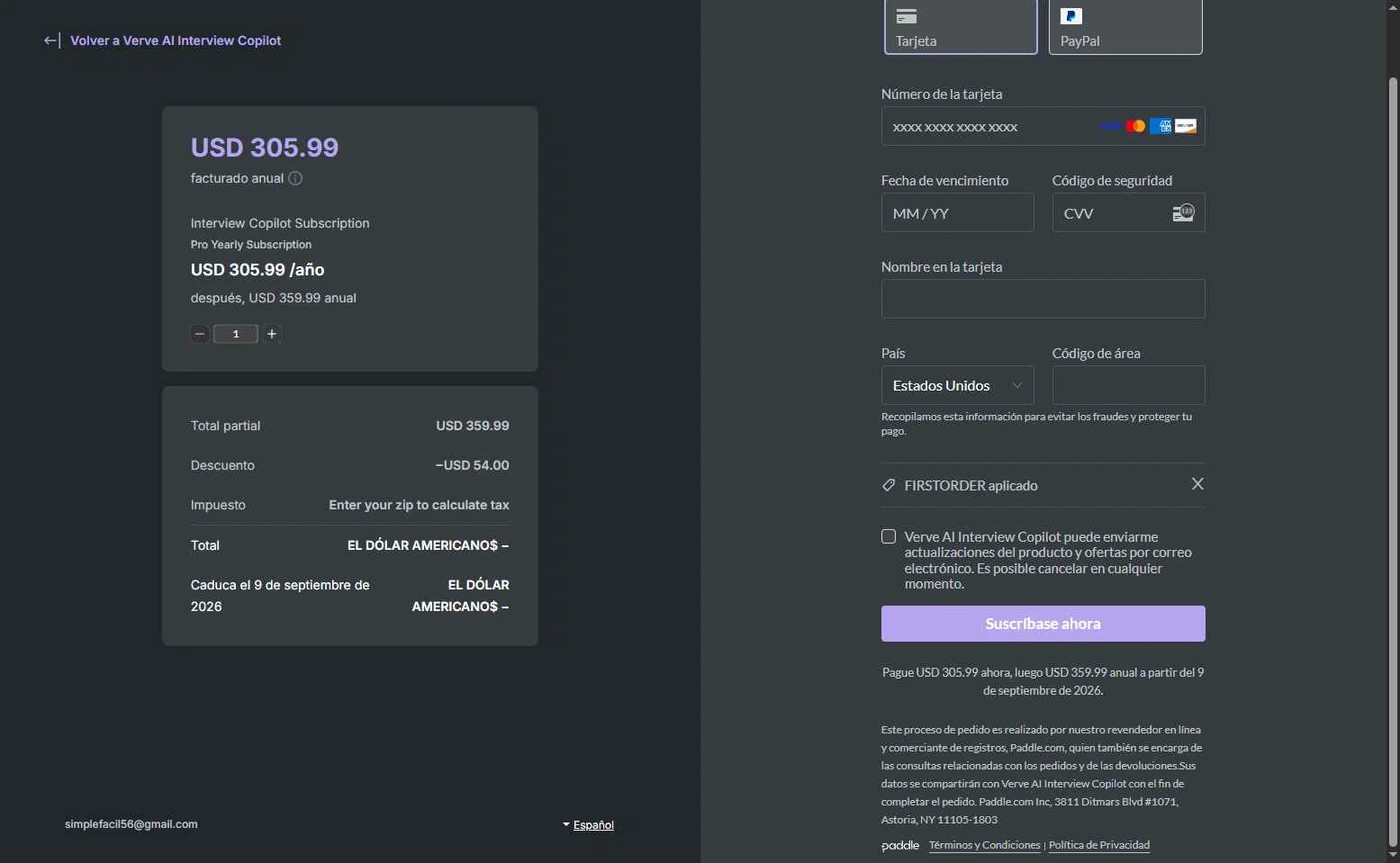Click the coupon tag icon beside FIRSTORDER
This screenshot has width=1400, height=863.
[x=889, y=485]
